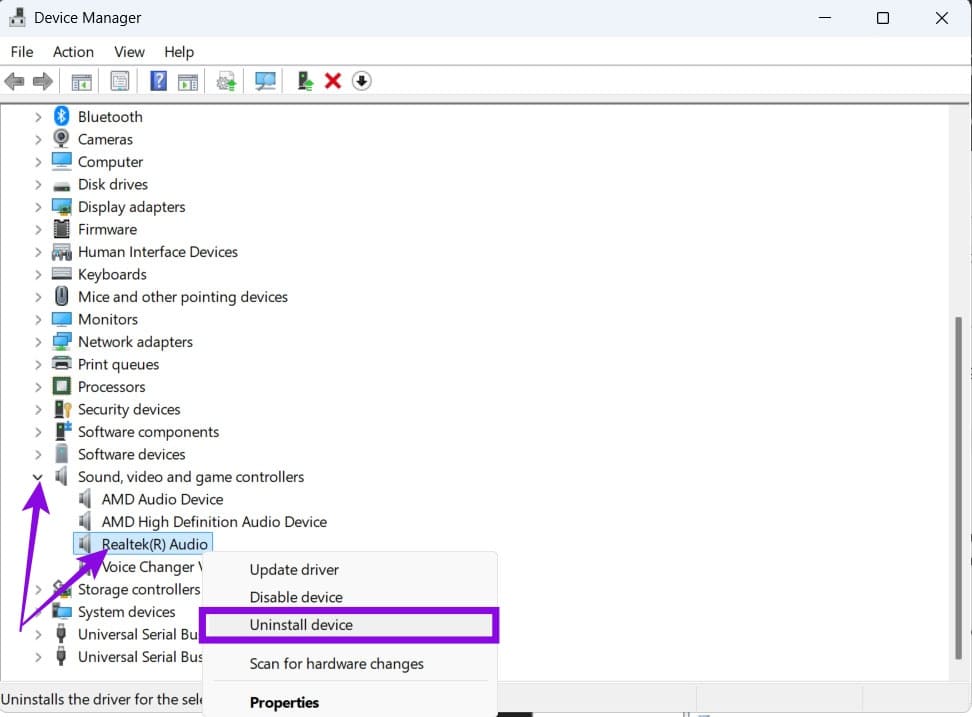Click the Computer category icon
Image resolution: width=972 pixels, height=717 pixels.
[x=61, y=161]
